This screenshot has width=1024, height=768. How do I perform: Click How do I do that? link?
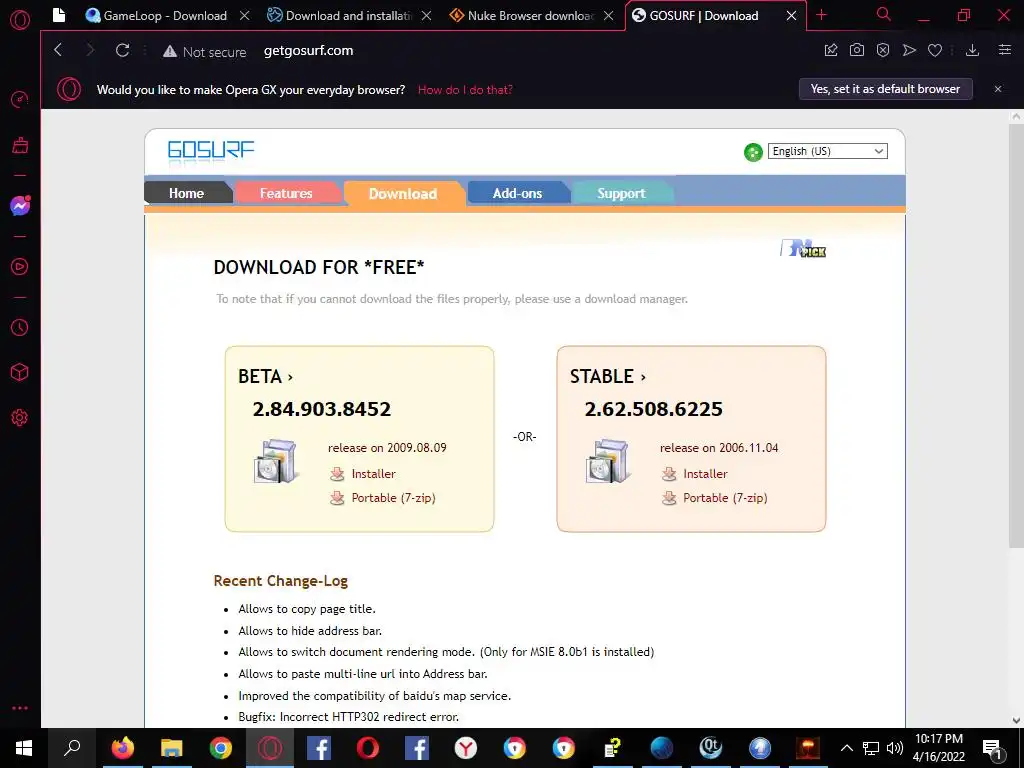(465, 90)
